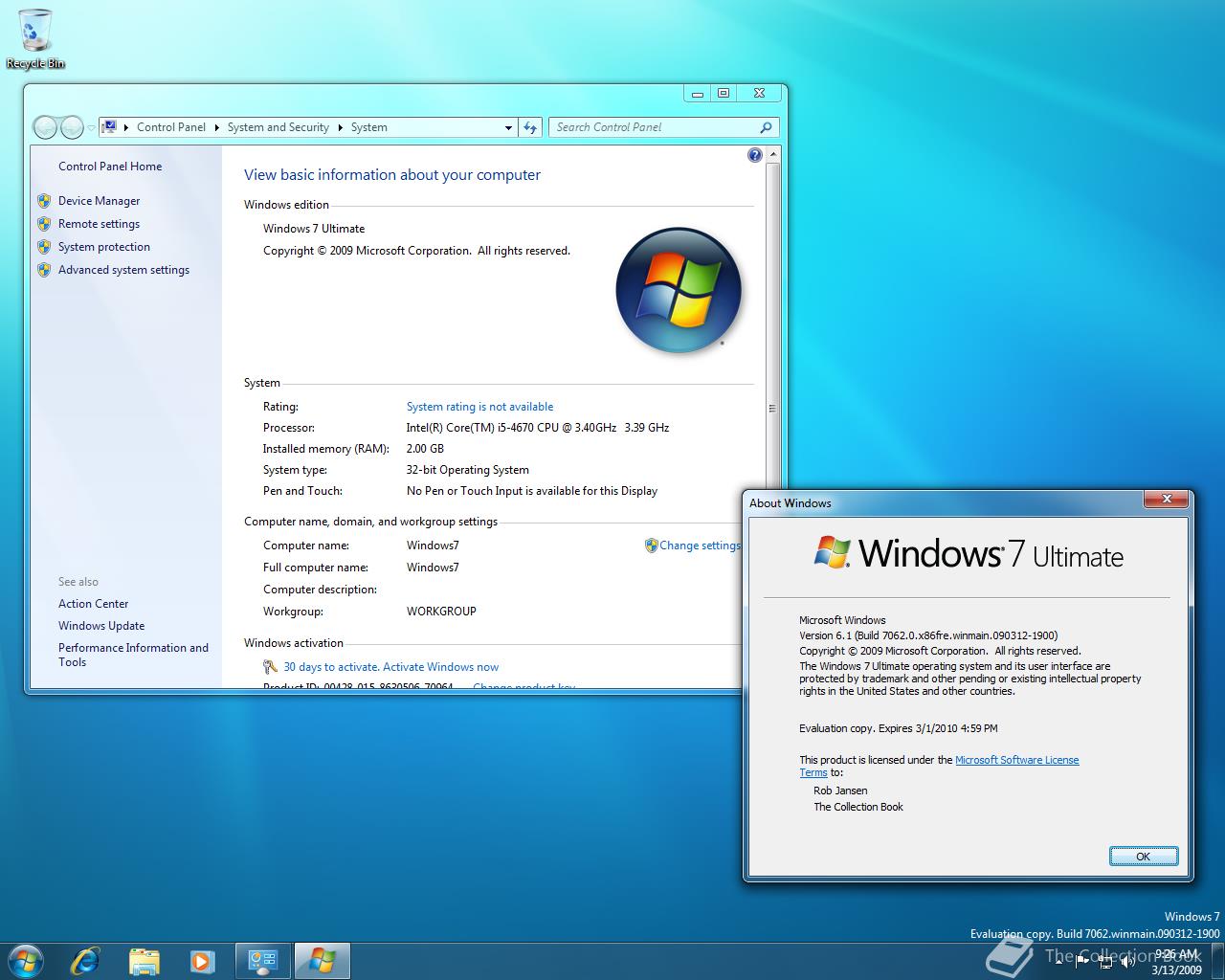Open recent pages dropdown arrow
This screenshot has height=980, width=1225.
tap(91, 127)
